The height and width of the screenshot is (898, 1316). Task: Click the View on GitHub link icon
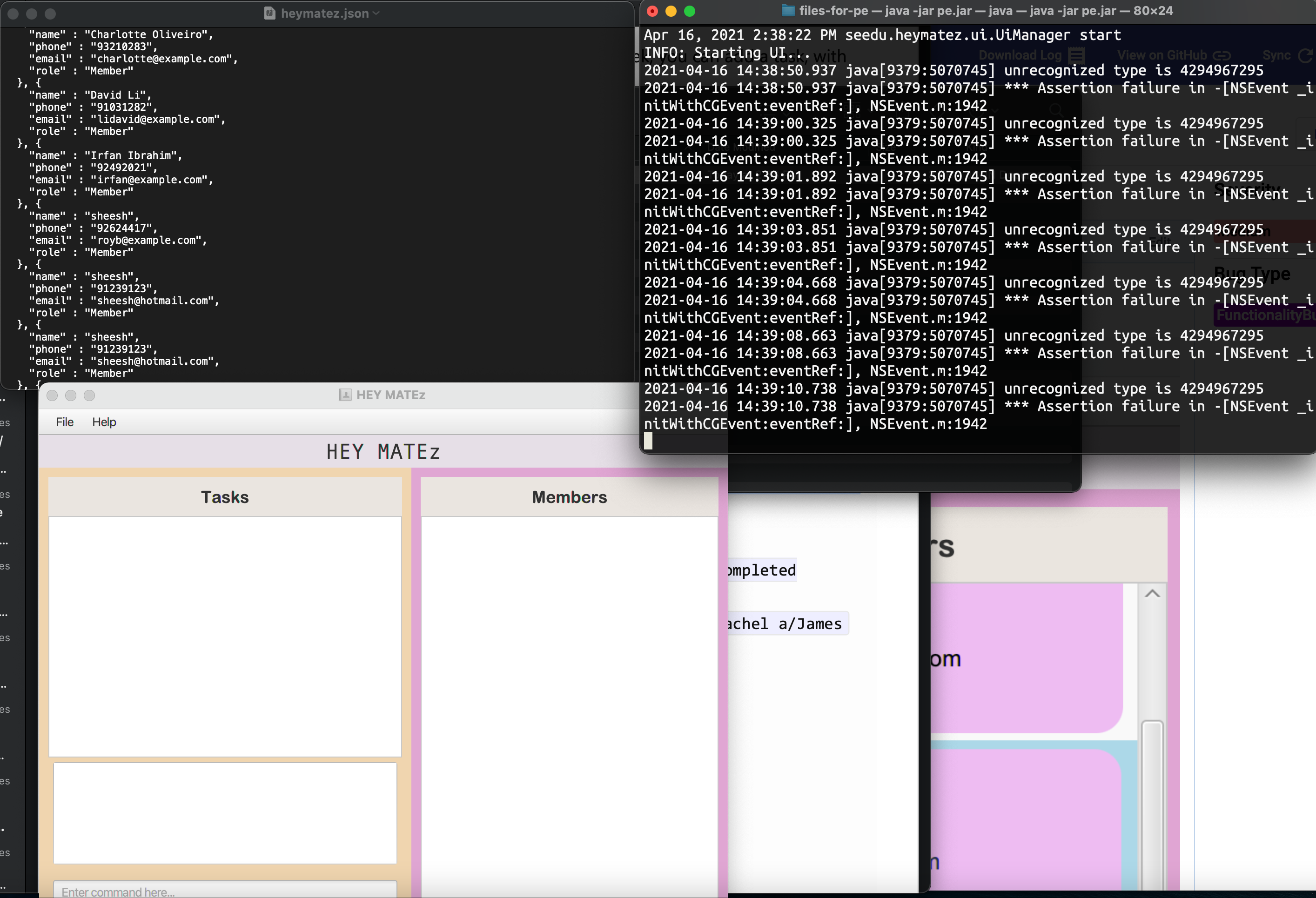point(1222,55)
